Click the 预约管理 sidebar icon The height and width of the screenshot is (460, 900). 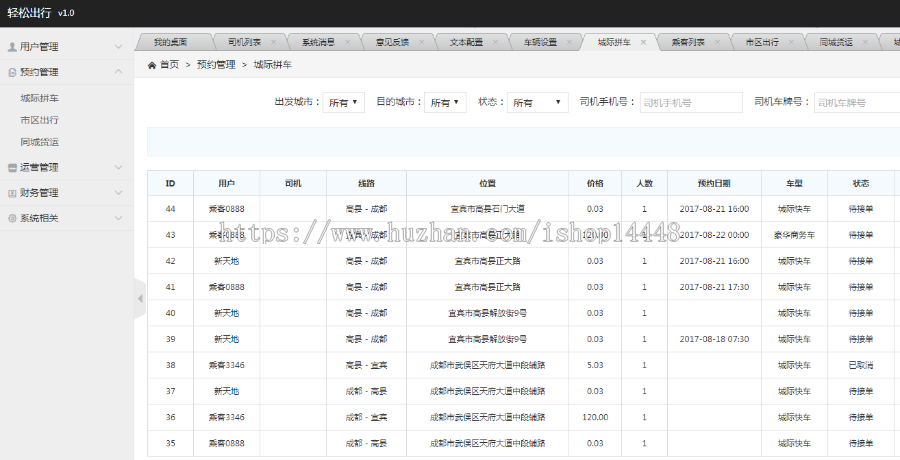12,72
